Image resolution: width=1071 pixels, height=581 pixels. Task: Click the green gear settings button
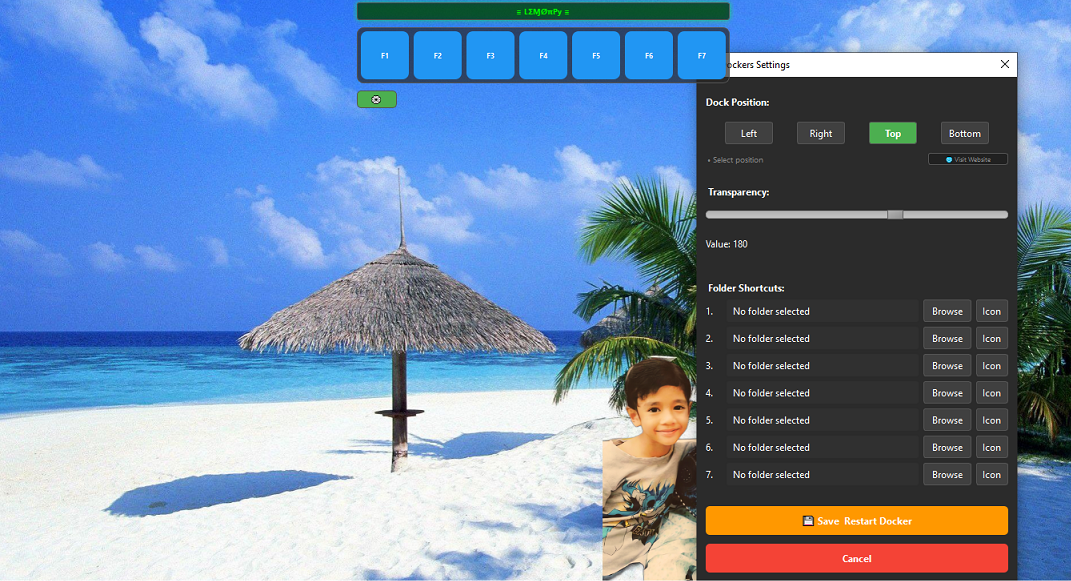(x=377, y=99)
